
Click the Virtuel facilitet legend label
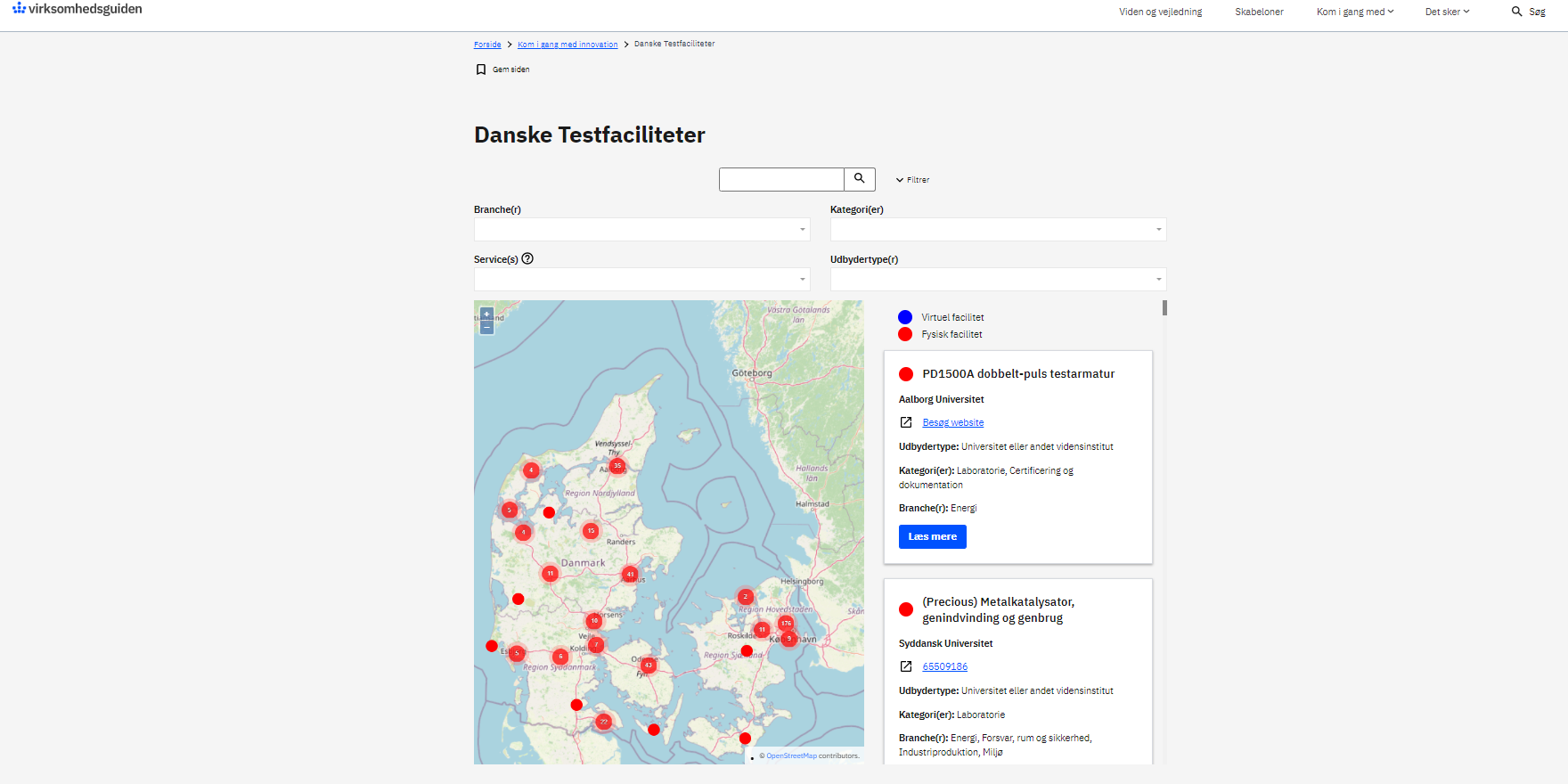[952, 317]
